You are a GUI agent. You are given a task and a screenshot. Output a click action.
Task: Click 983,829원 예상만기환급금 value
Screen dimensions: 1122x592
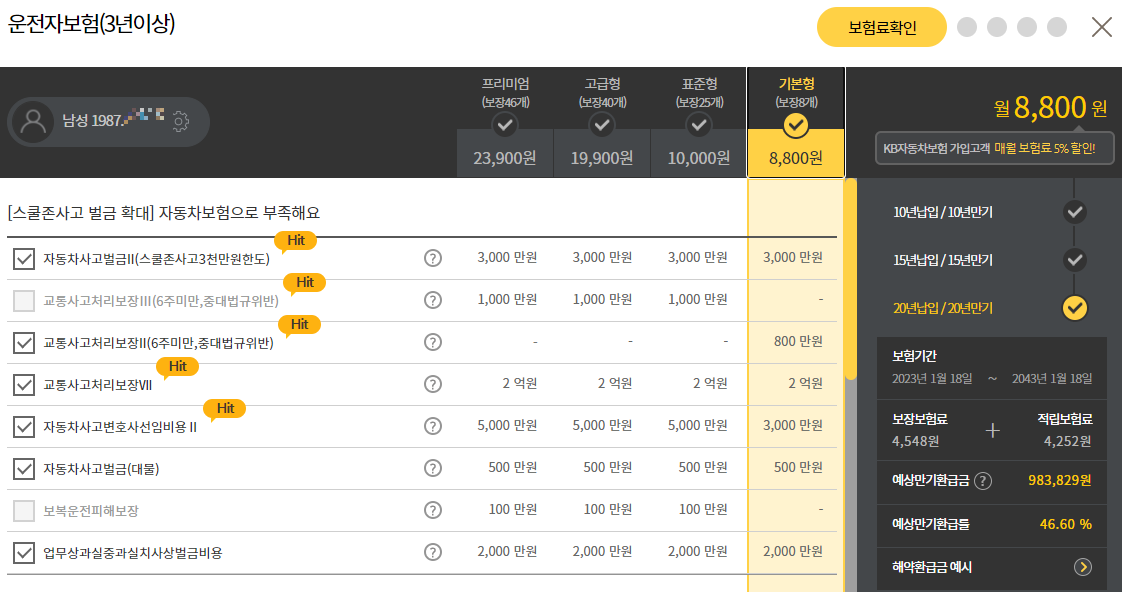1060,480
